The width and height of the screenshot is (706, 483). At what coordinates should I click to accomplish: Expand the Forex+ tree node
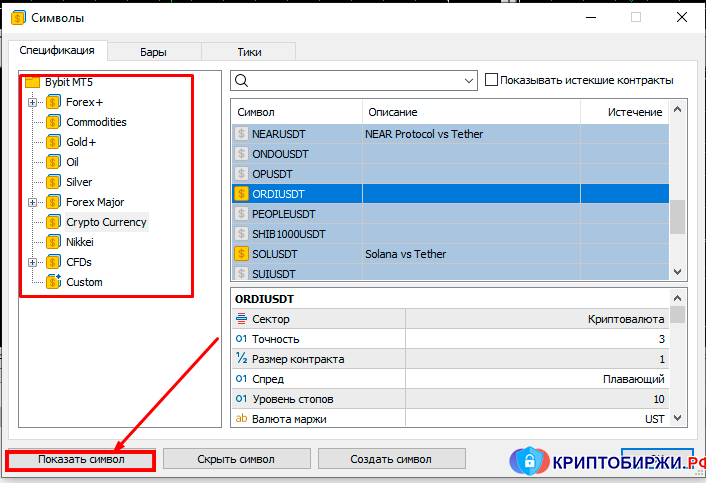click(32, 103)
